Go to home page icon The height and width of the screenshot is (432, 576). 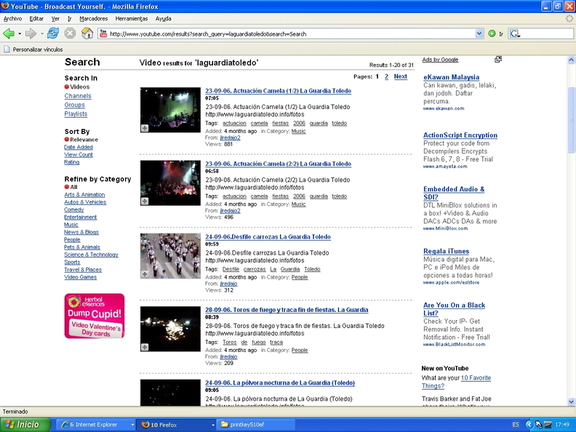pyautogui.click(x=87, y=33)
